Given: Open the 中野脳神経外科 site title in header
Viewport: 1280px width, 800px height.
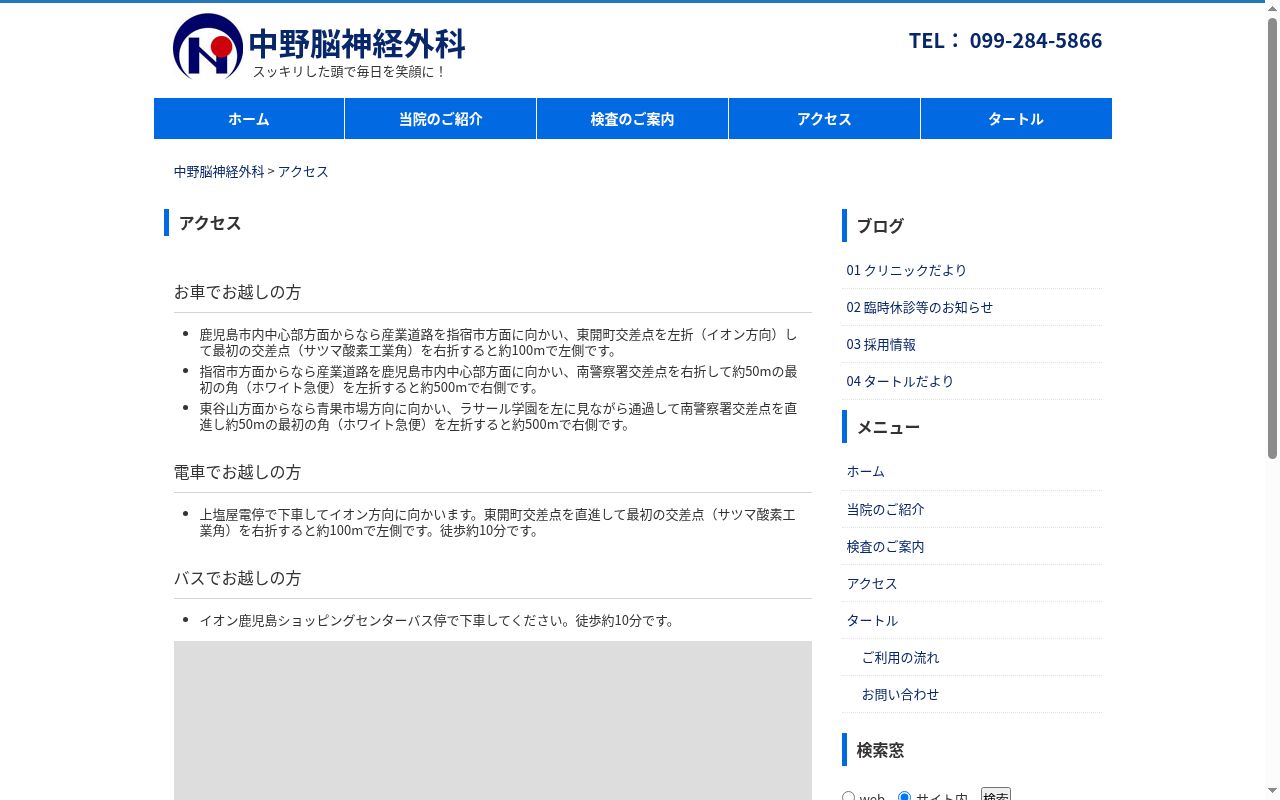Looking at the screenshot, I should pyautogui.click(x=356, y=43).
